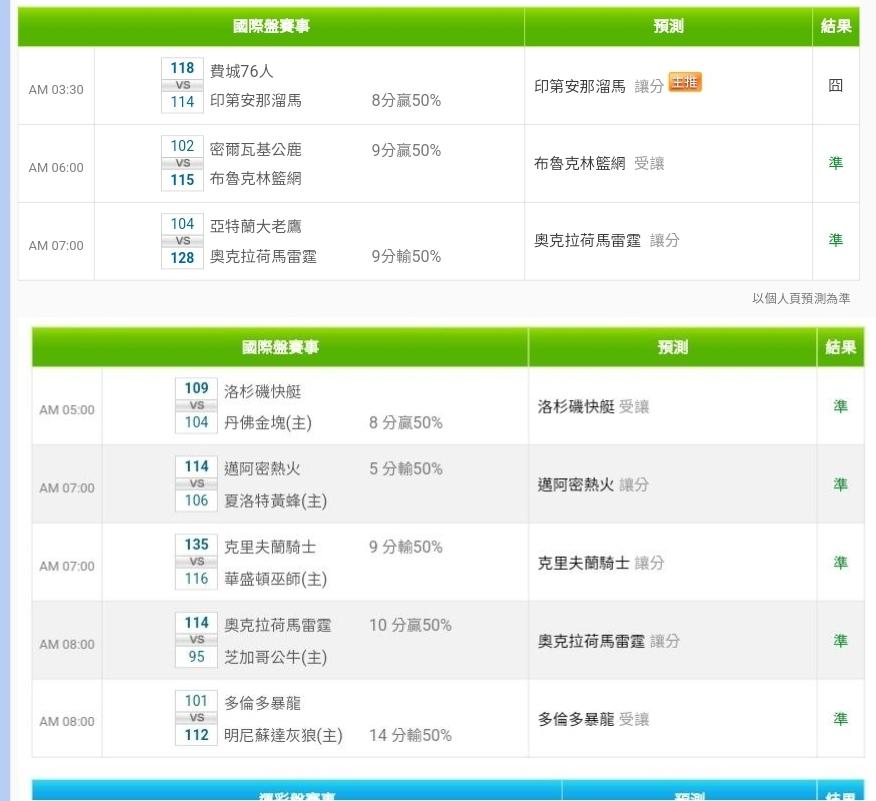Click the 8分贏50% spread in 費城76人 game
The height and width of the screenshot is (801, 876).
(x=406, y=101)
